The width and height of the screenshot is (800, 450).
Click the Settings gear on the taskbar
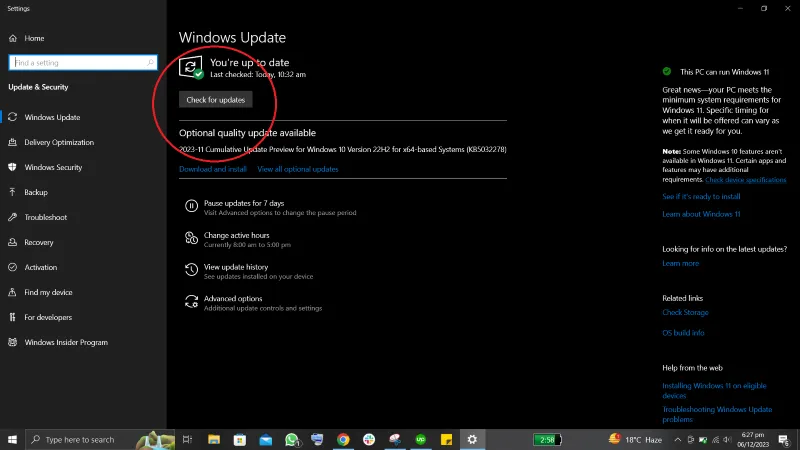pyautogui.click(x=472, y=439)
